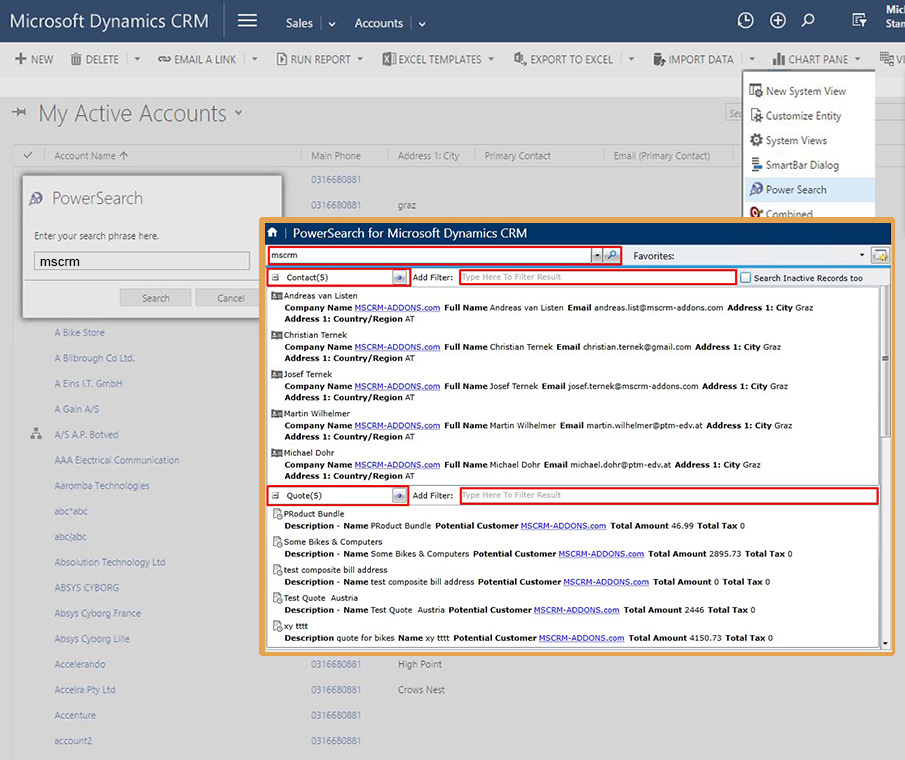
Task: Open search phrase history dropdown arrow
Action: tap(597, 255)
